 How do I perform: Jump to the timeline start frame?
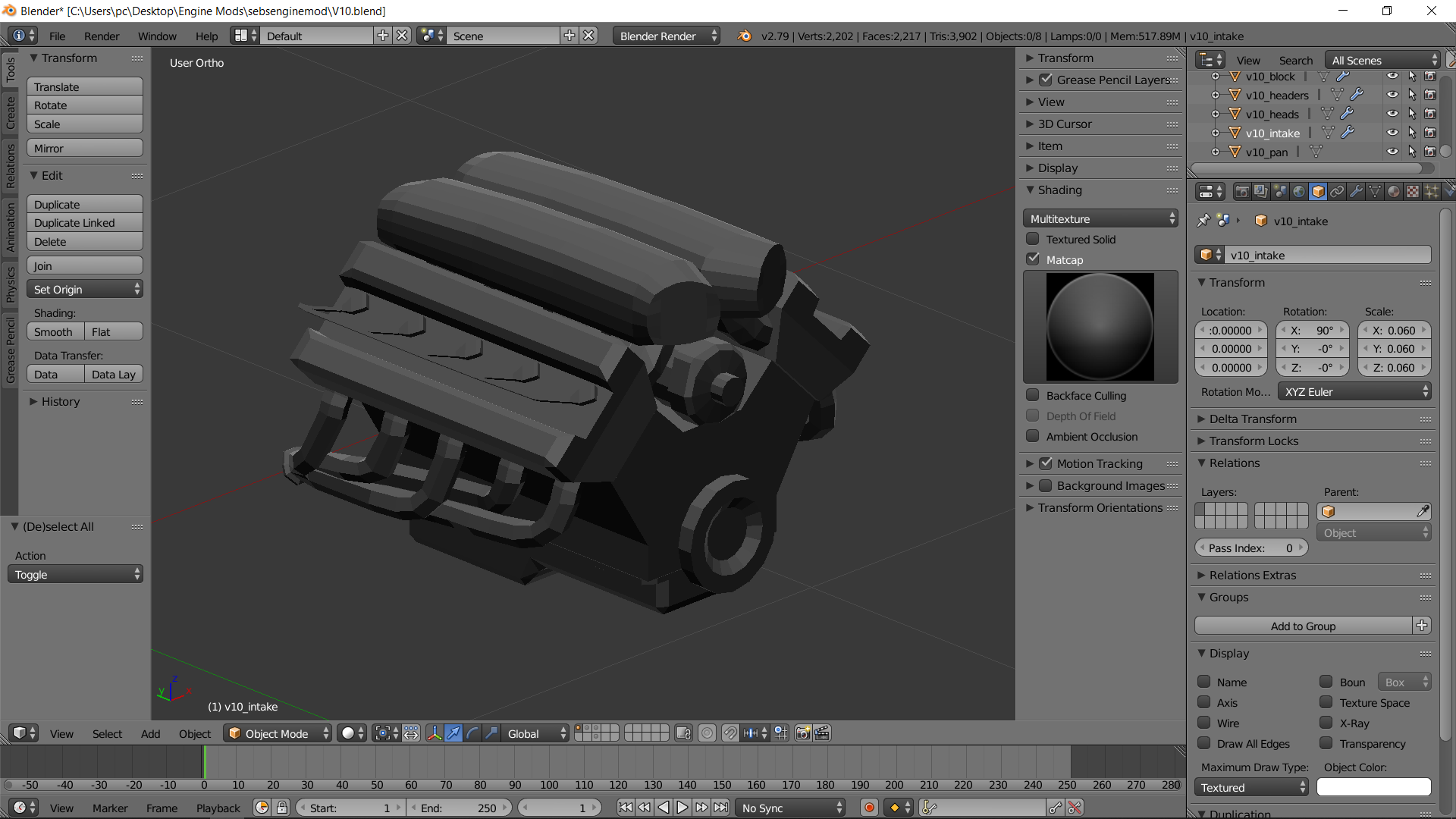point(625,808)
